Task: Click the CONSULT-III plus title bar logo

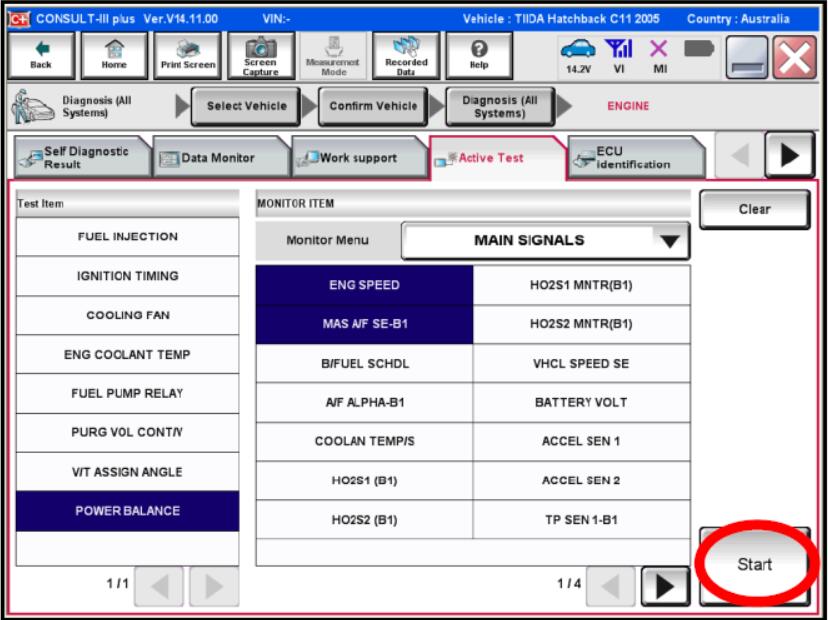Action: (19, 20)
